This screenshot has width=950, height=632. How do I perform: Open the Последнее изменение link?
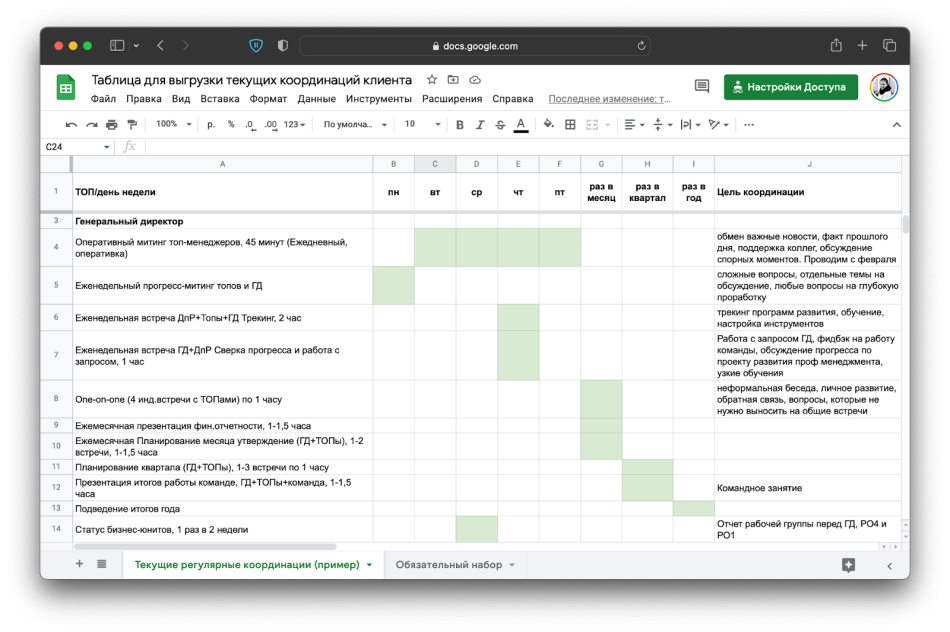610,99
